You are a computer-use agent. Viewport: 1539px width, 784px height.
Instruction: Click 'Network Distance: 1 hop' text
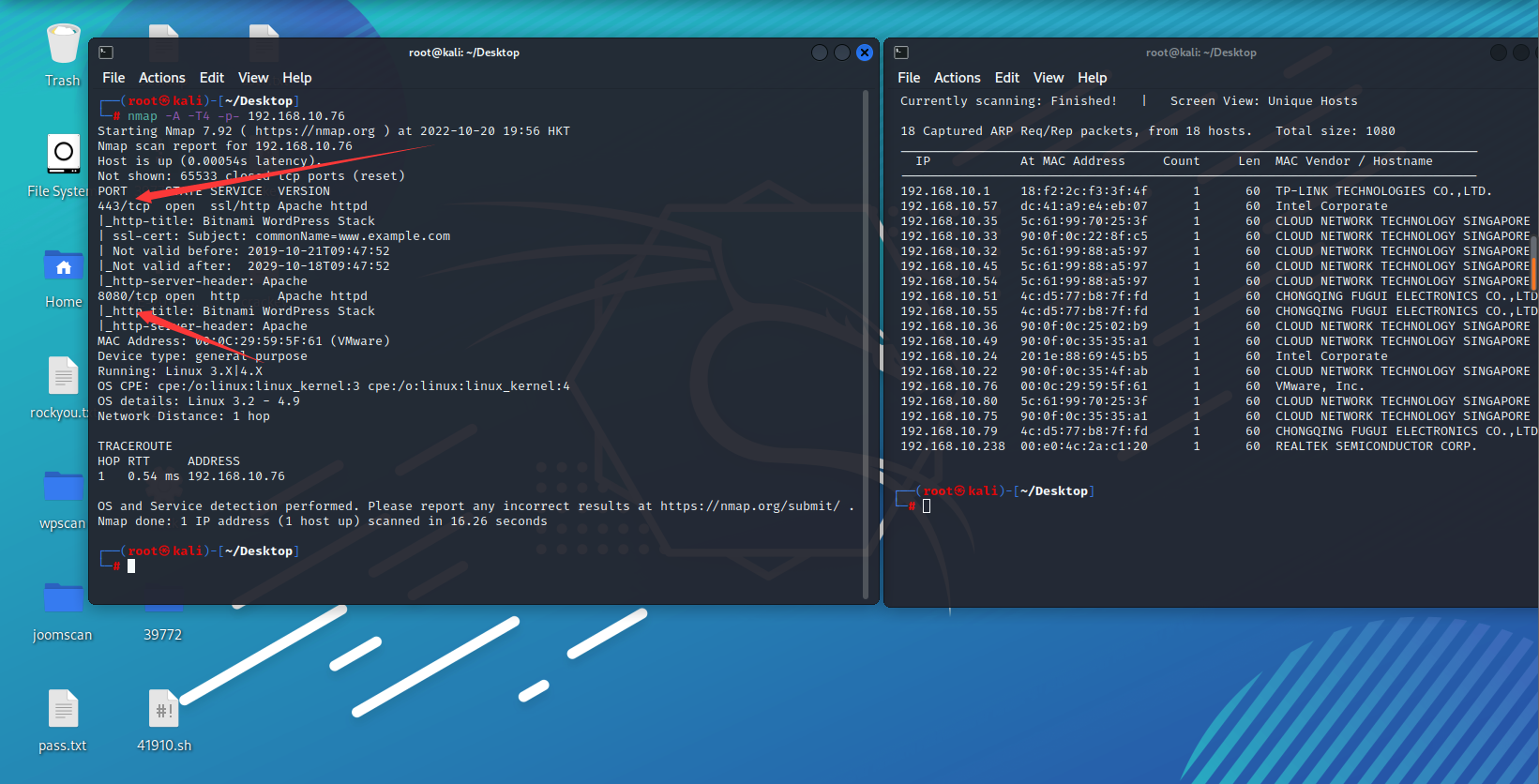(x=184, y=416)
